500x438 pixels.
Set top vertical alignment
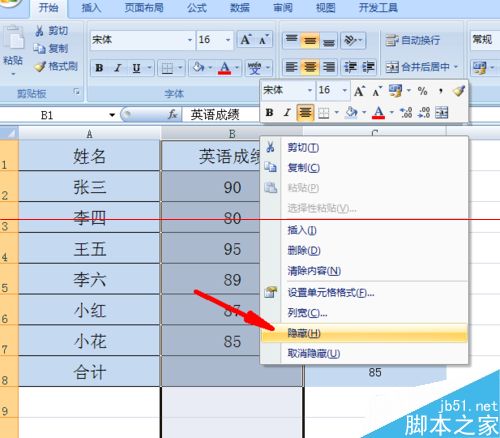[x=291, y=40]
